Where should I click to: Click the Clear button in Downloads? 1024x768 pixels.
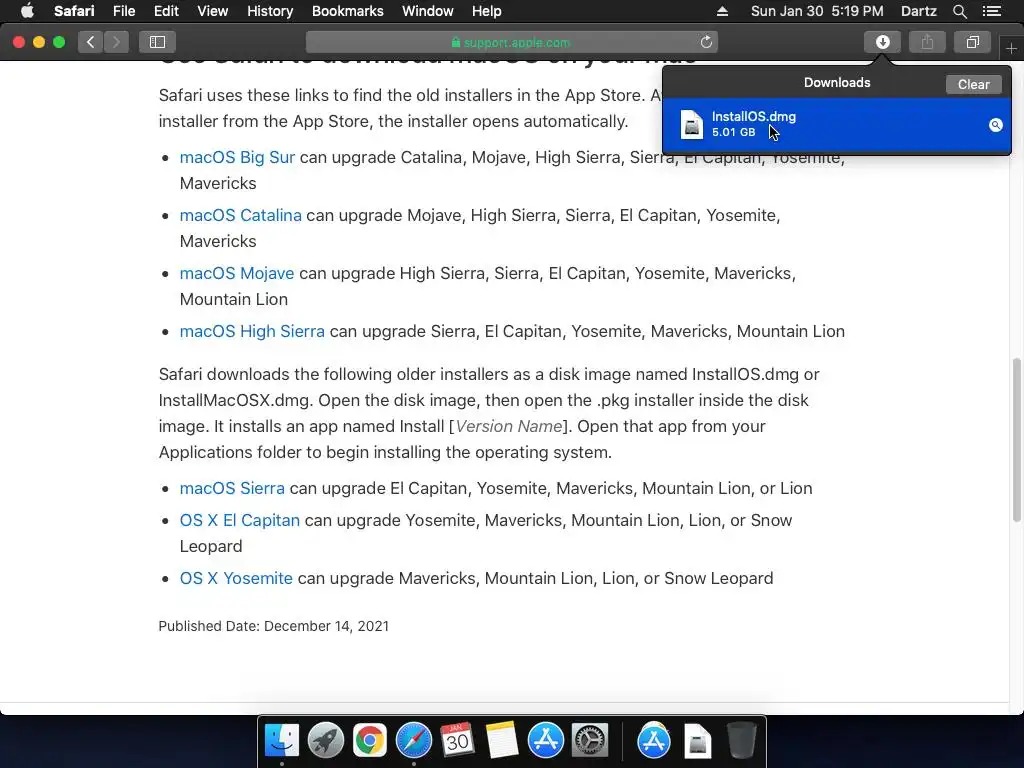(x=973, y=84)
